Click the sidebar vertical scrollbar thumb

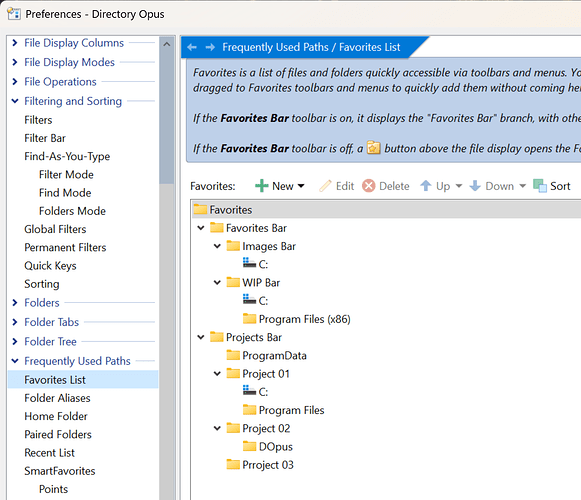(167, 118)
